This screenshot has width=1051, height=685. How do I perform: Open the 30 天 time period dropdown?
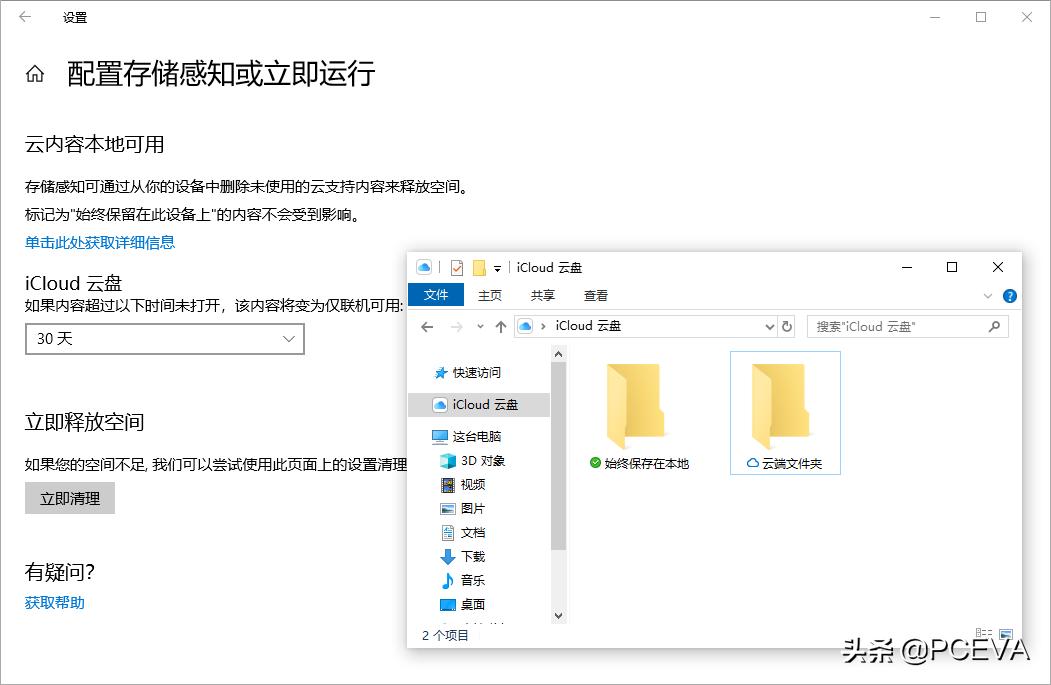164,339
